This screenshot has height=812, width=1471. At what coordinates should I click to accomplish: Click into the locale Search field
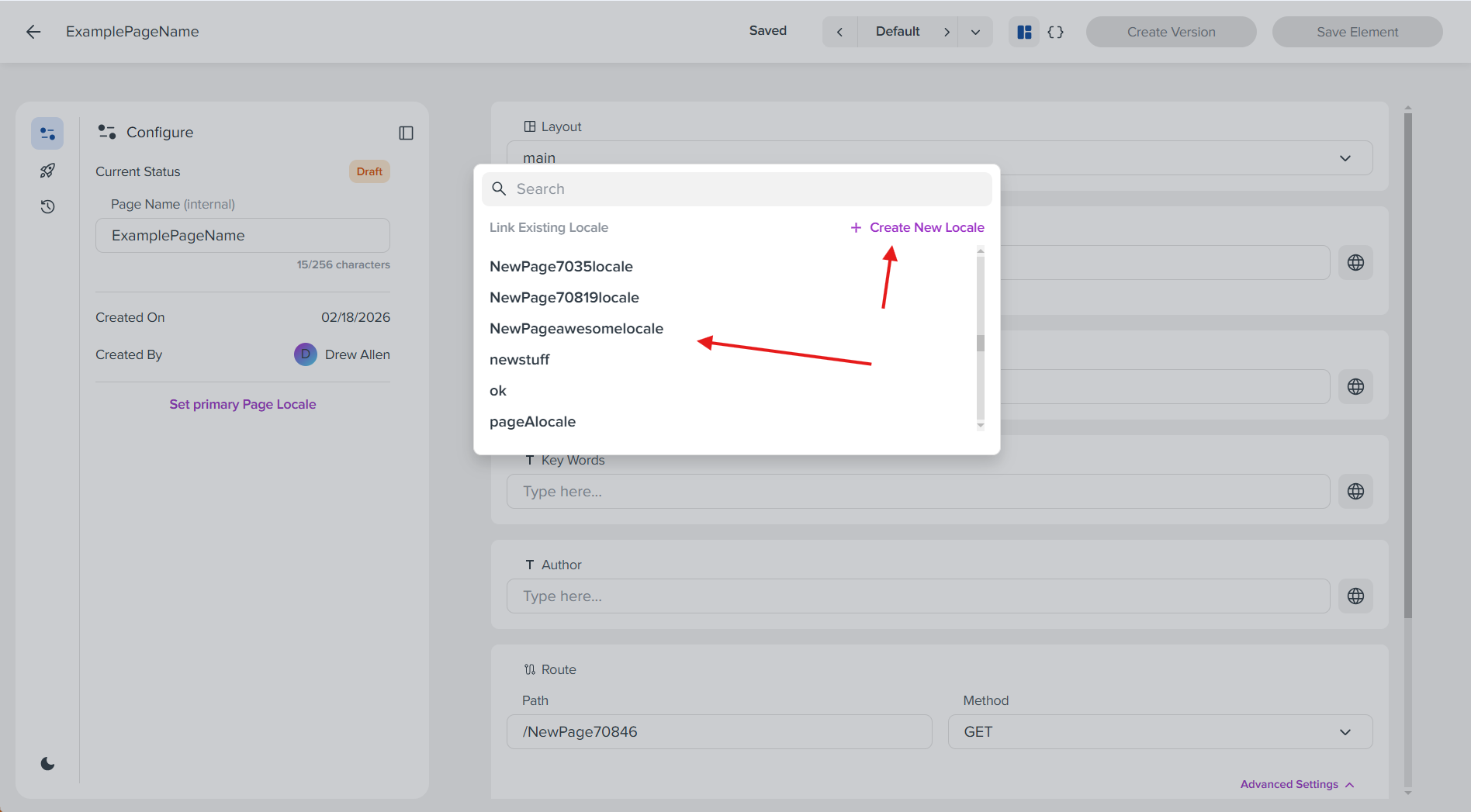click(x=737, y=188)
